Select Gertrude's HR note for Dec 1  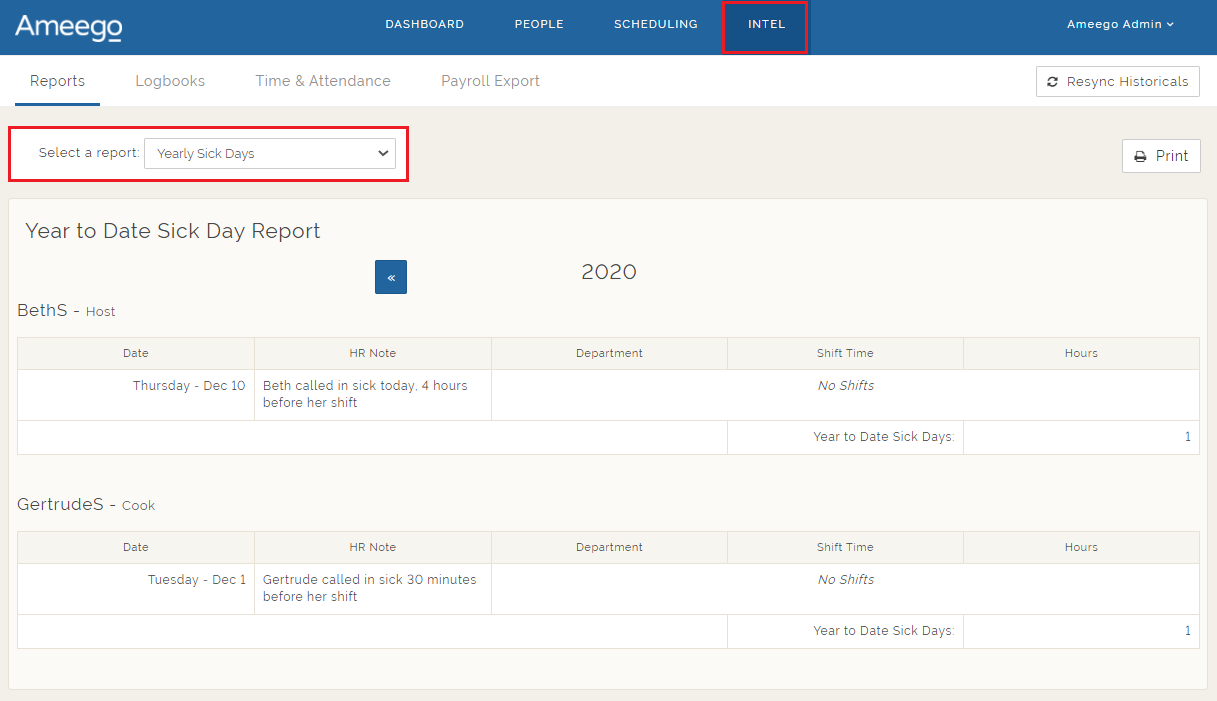tap(369, 588)
